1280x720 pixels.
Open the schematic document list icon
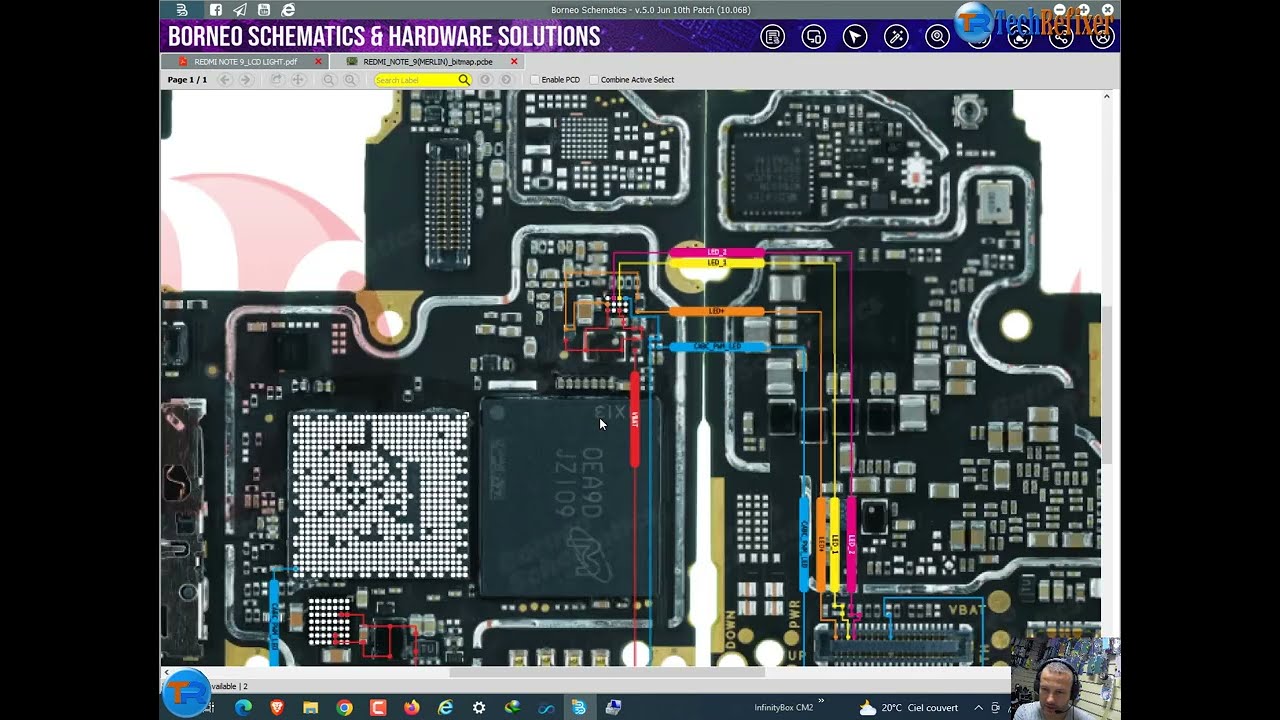point(773,37)
